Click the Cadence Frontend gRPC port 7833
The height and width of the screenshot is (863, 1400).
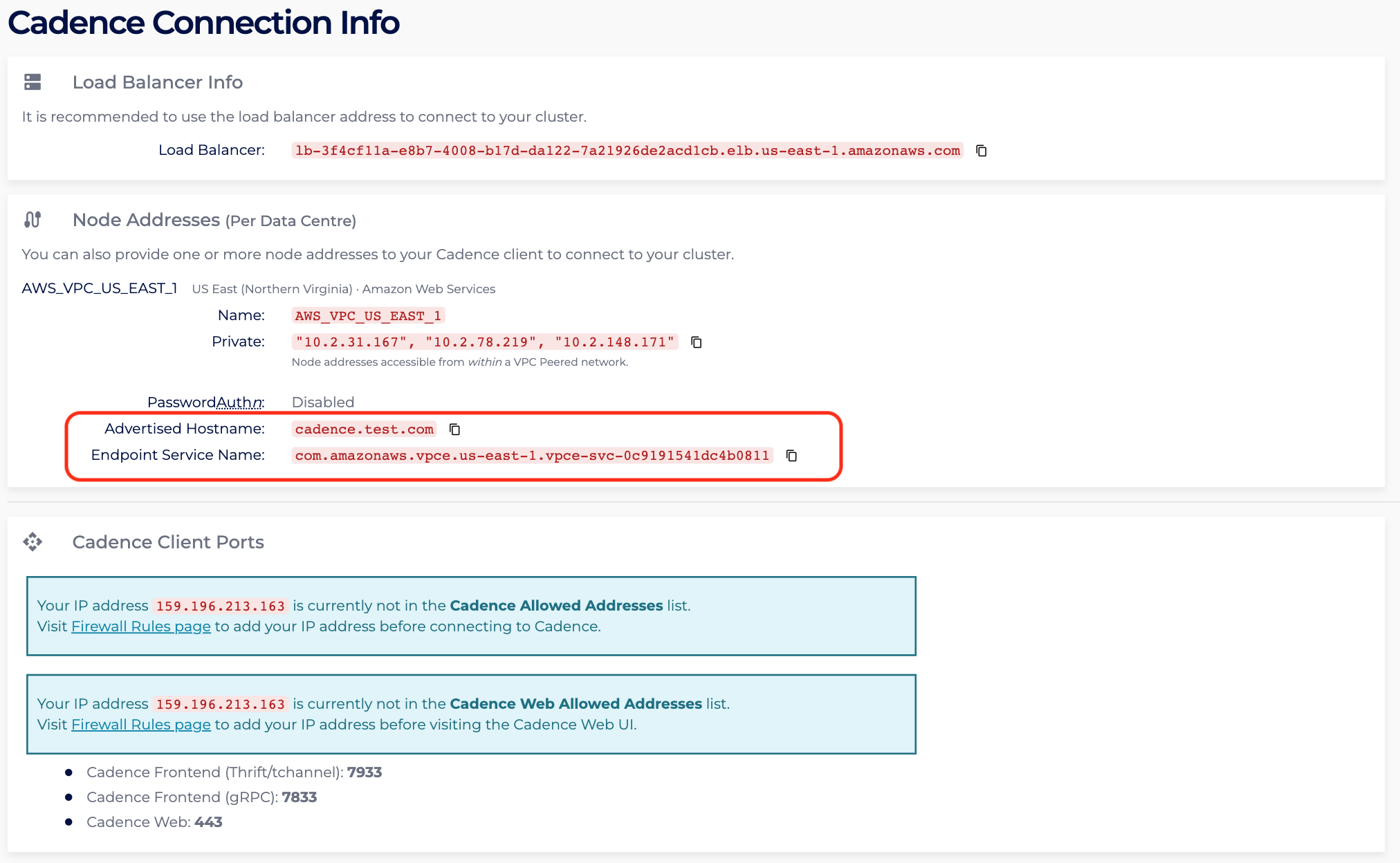tap(299, 797)
